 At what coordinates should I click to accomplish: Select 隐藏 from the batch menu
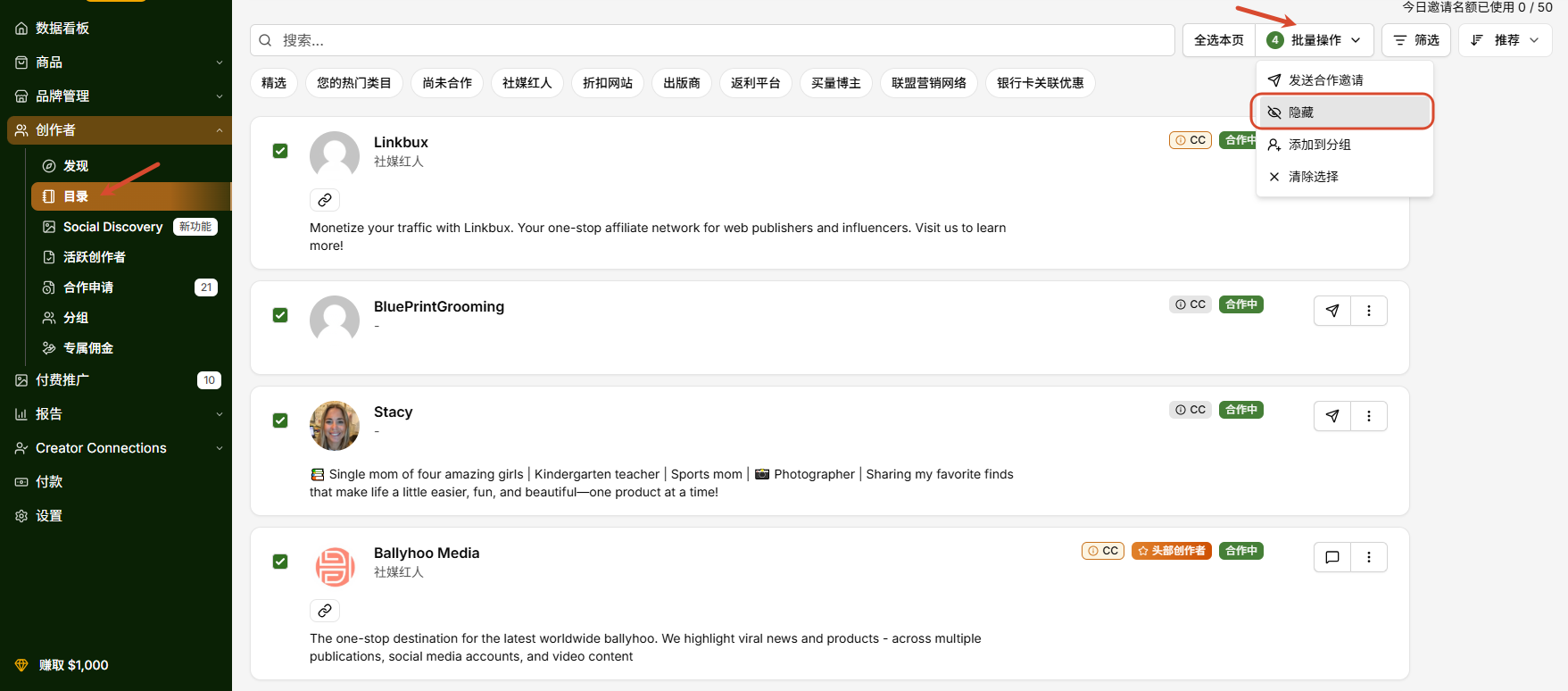click(x=1344, y=112)
